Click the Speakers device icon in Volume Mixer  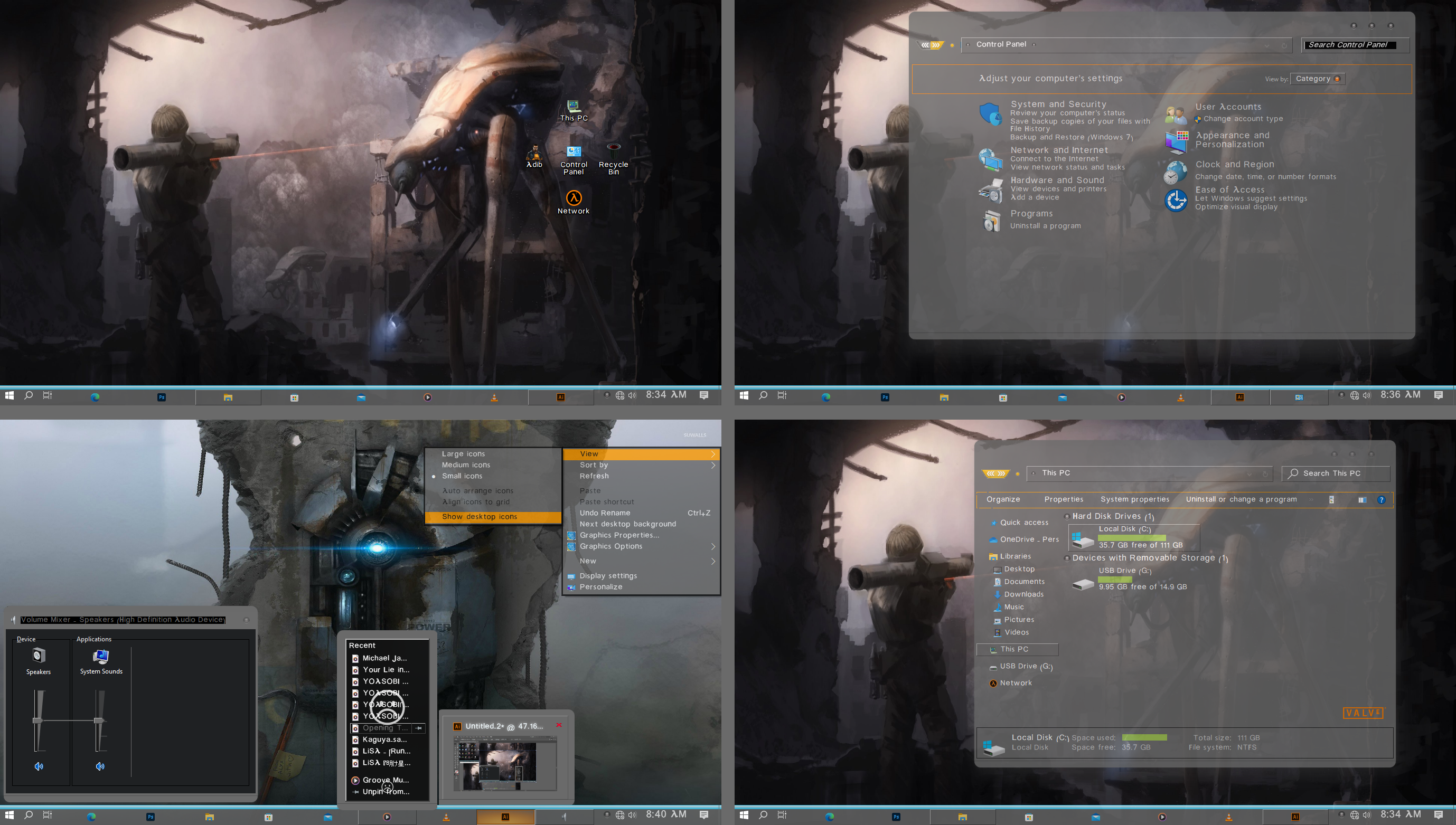click(39, 656)
